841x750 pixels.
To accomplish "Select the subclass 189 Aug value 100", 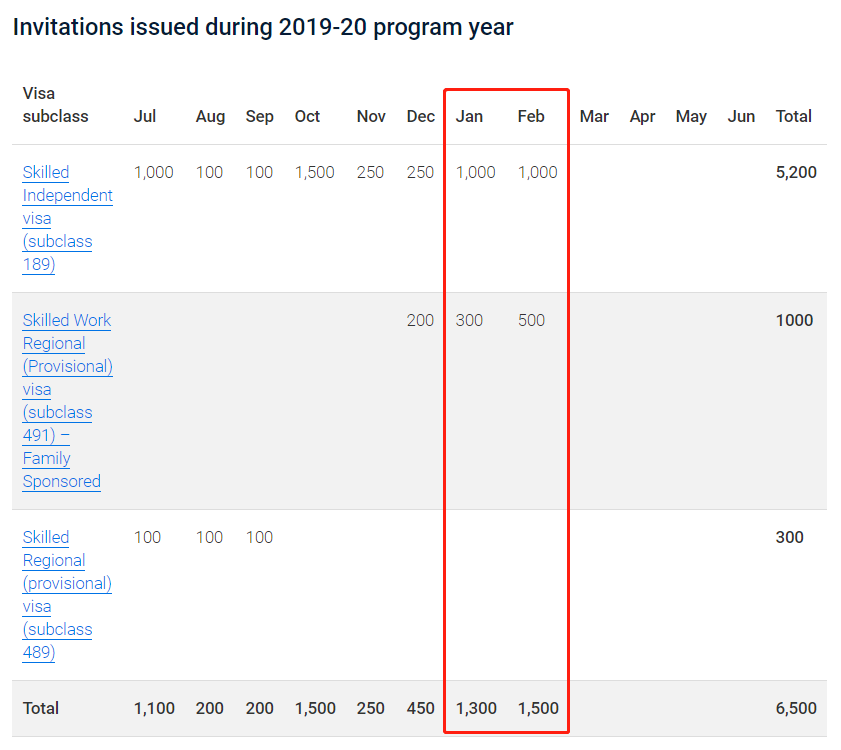I will click(x=209, y=172).
